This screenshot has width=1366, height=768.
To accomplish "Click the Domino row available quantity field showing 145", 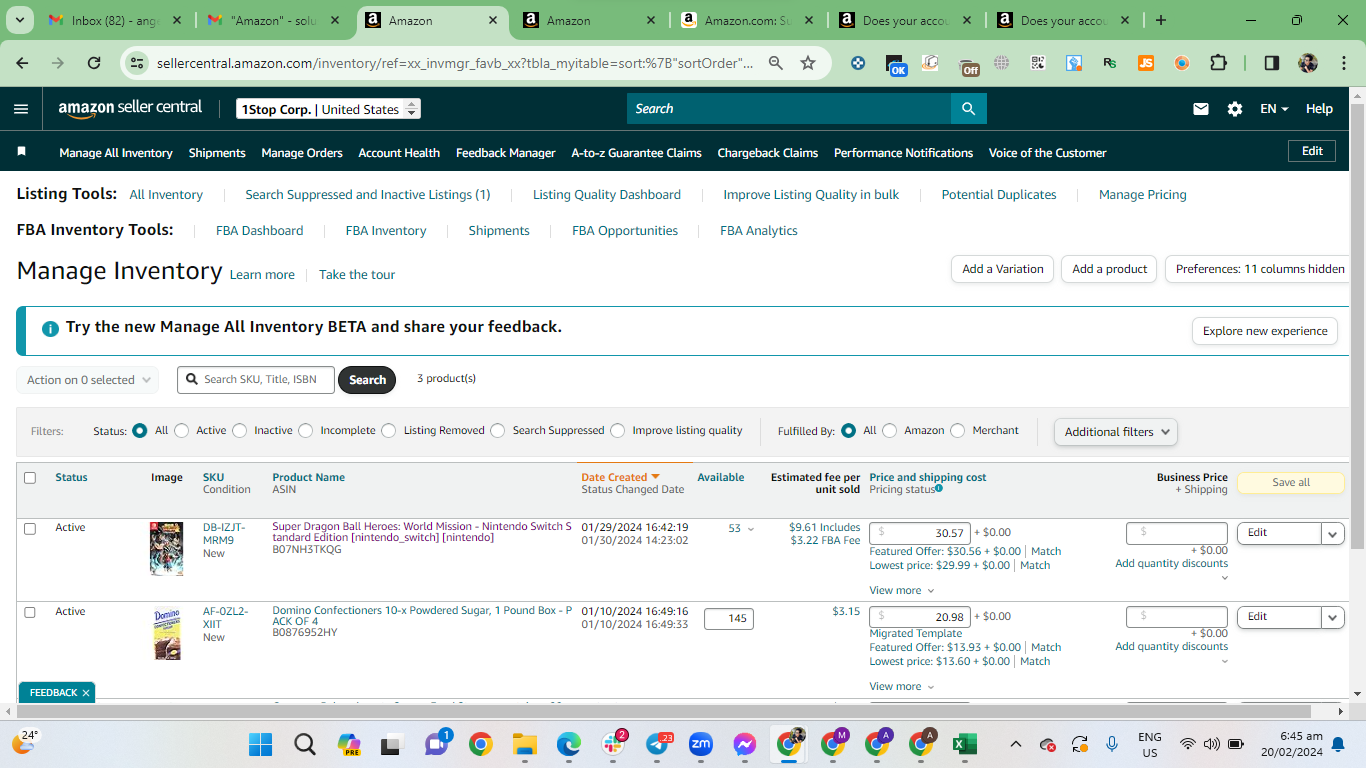I will click(729, 619).
